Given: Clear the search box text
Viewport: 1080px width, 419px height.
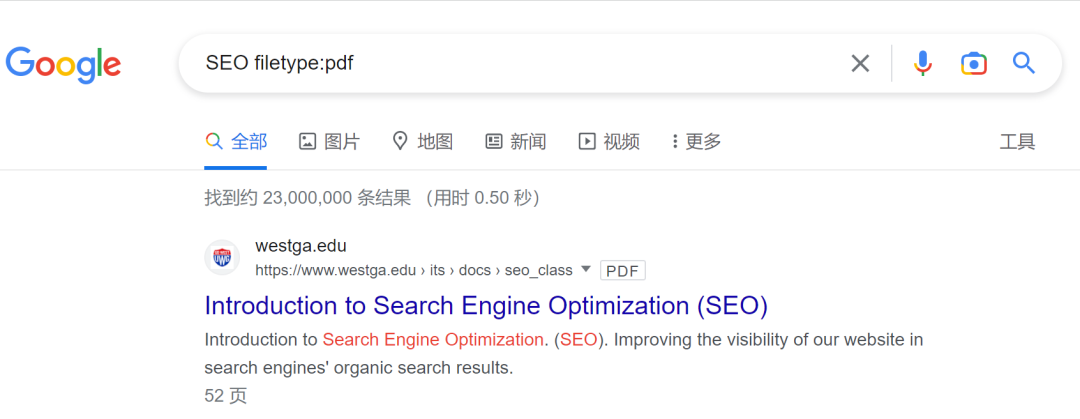Looking at the screenshot, I should (x=860, y=64).
